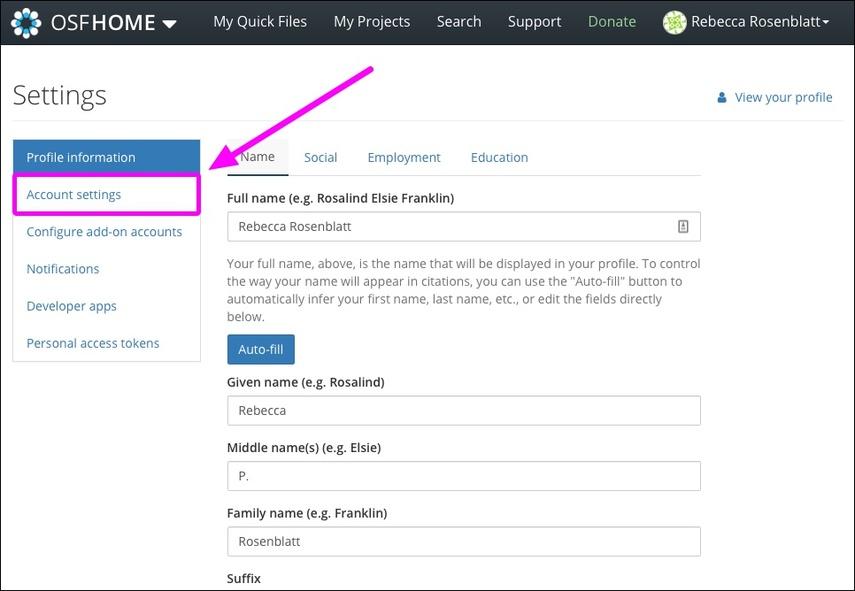Switch to the Social tab

[321, 158]
